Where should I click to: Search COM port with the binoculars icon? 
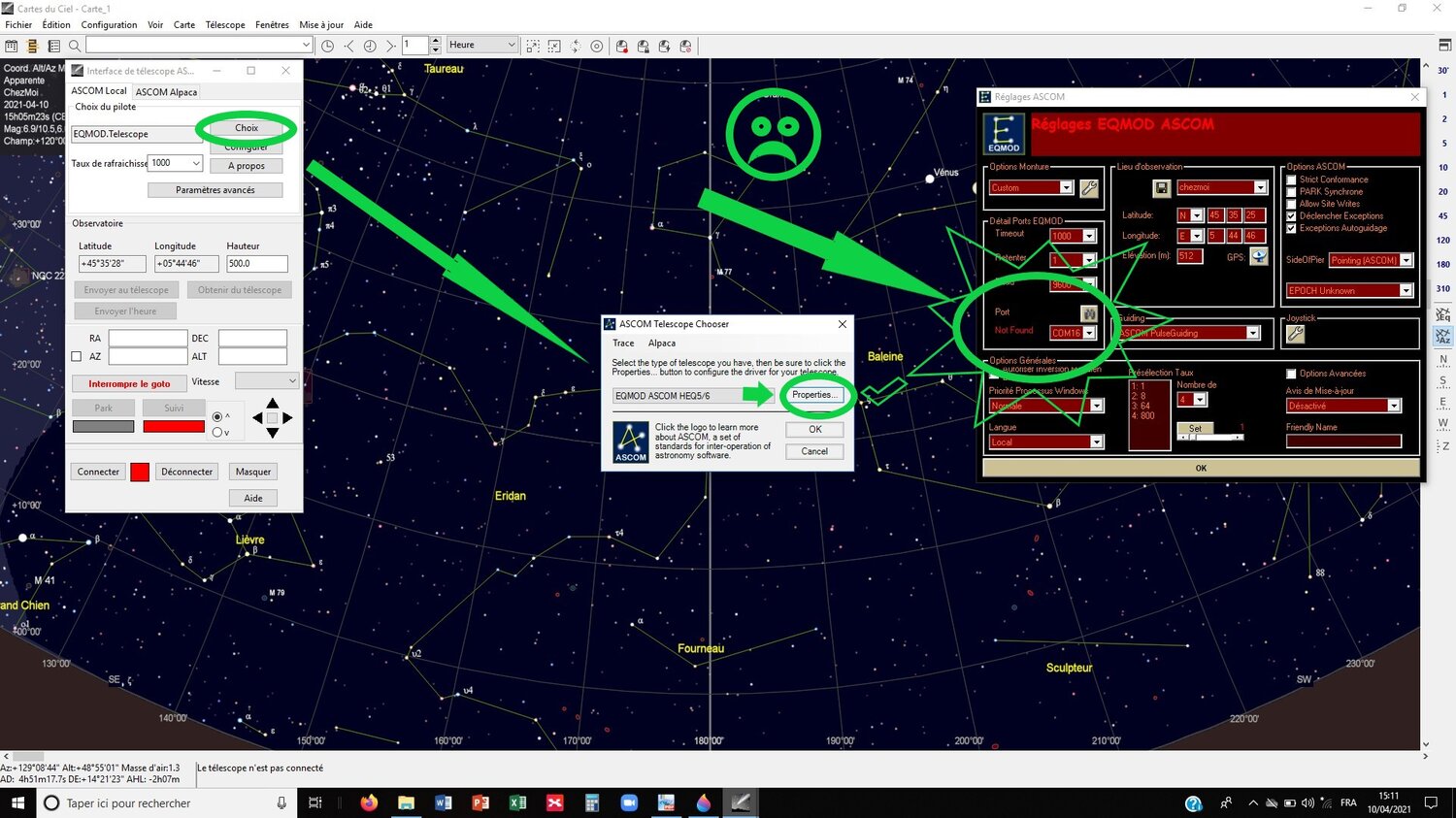pyautogui.click(x=1089, y=313)
